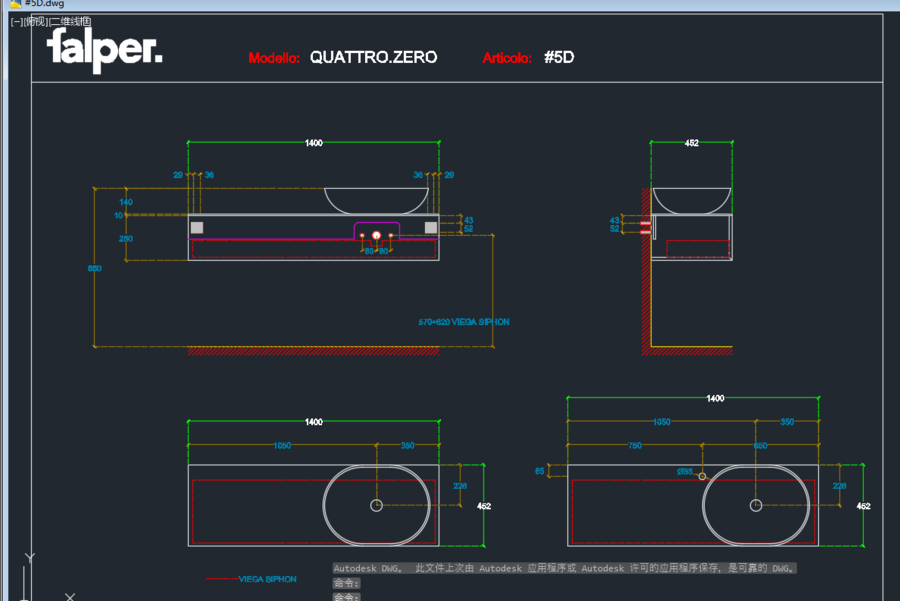The height and width of the screenshot is (601, 900).
Task: Select the red hatched floor under the front elevation
Action: tap(313, 351)
